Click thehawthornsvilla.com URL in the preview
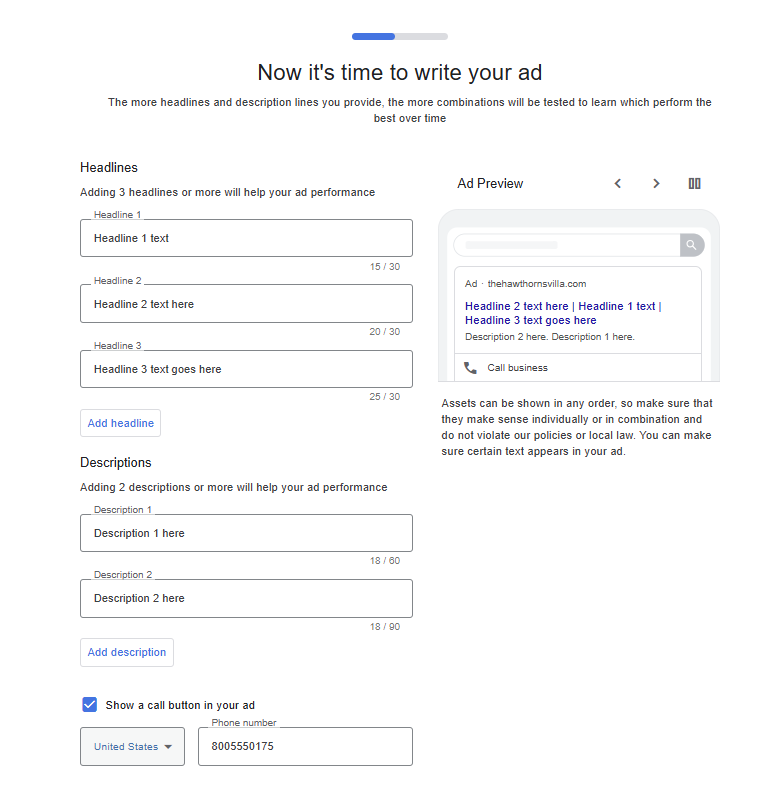This screenshot has width=770, height=810. 537,284
